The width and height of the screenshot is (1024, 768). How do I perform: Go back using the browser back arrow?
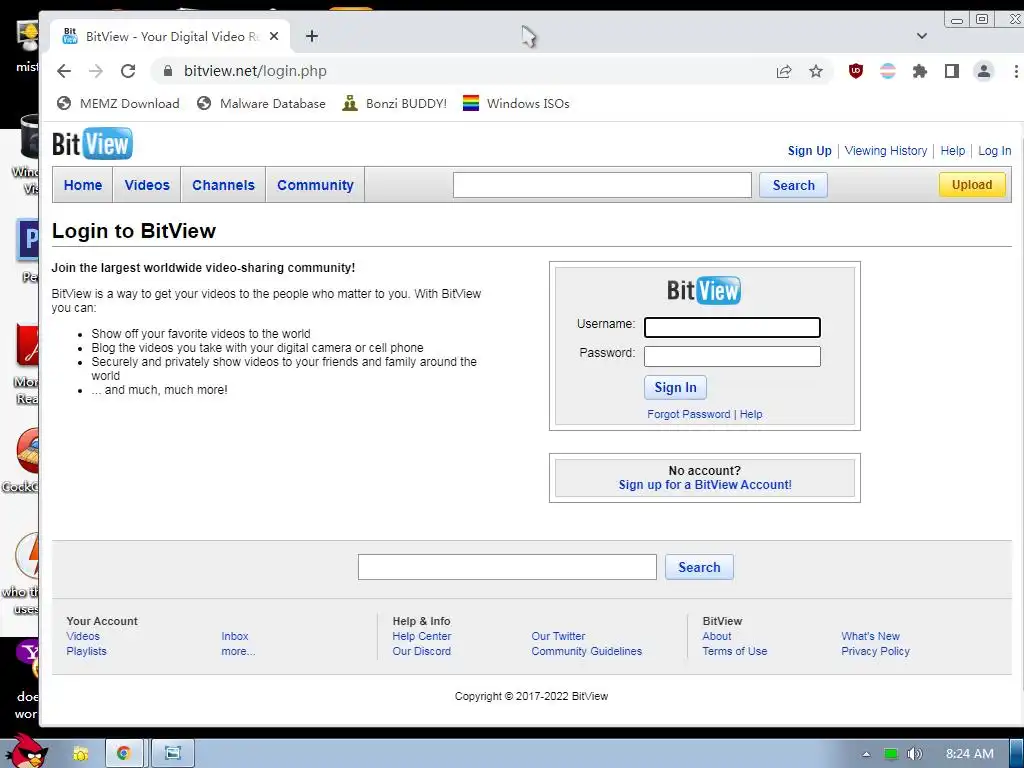point(63,71)
